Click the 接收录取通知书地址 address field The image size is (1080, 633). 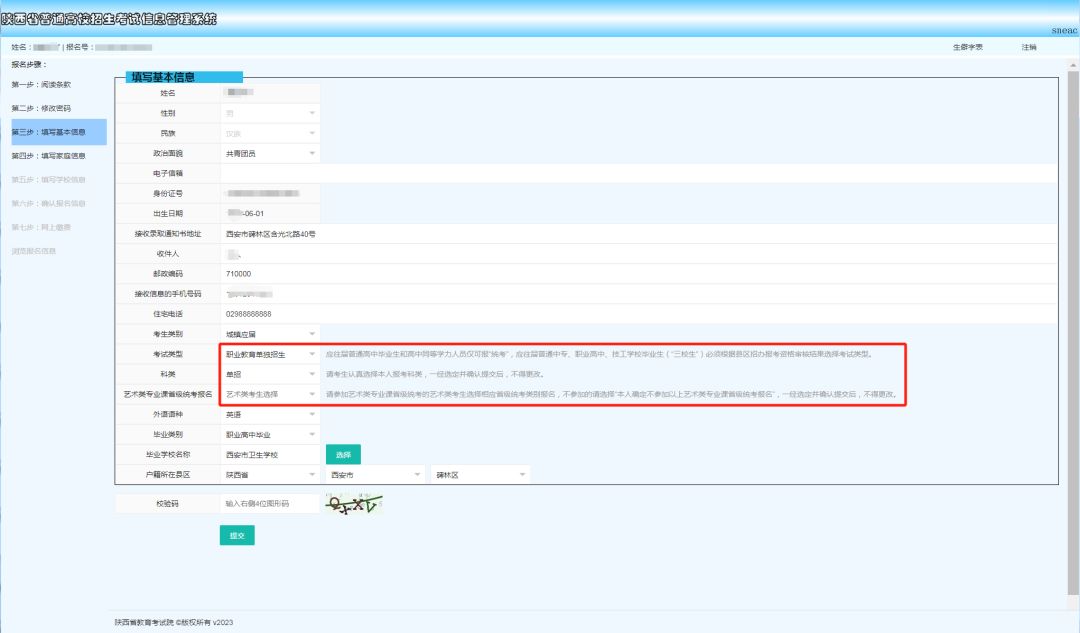pos(638,234)
